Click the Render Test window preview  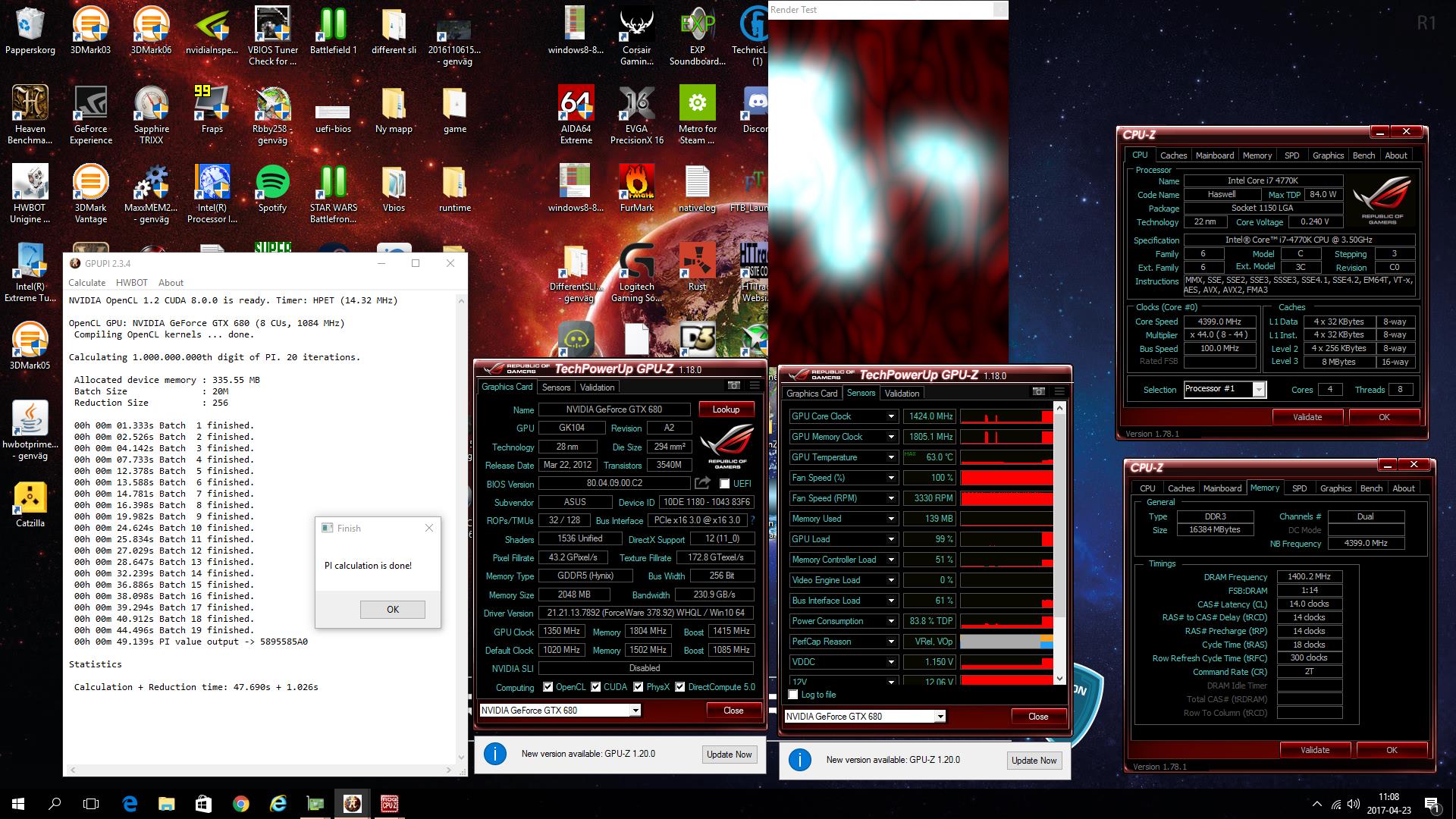pyautogui.click(x=888, y=190)
